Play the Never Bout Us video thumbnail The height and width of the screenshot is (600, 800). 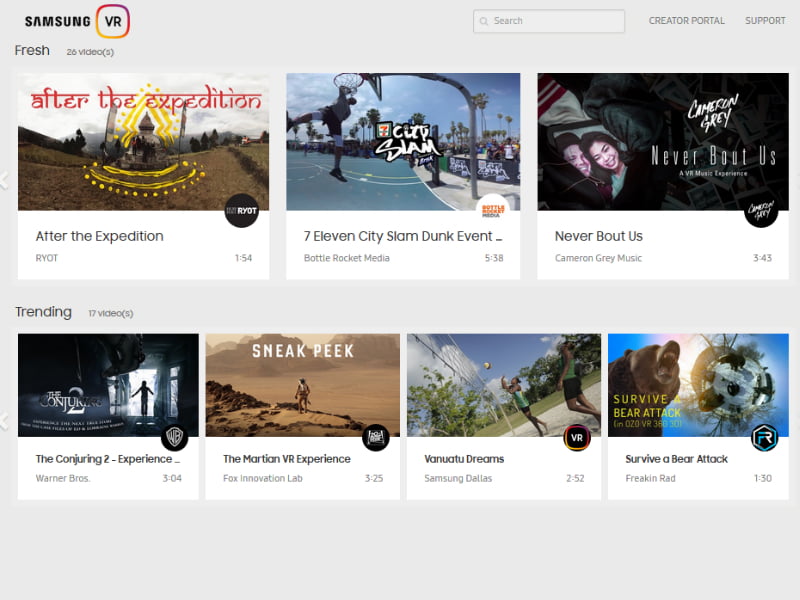662,141
